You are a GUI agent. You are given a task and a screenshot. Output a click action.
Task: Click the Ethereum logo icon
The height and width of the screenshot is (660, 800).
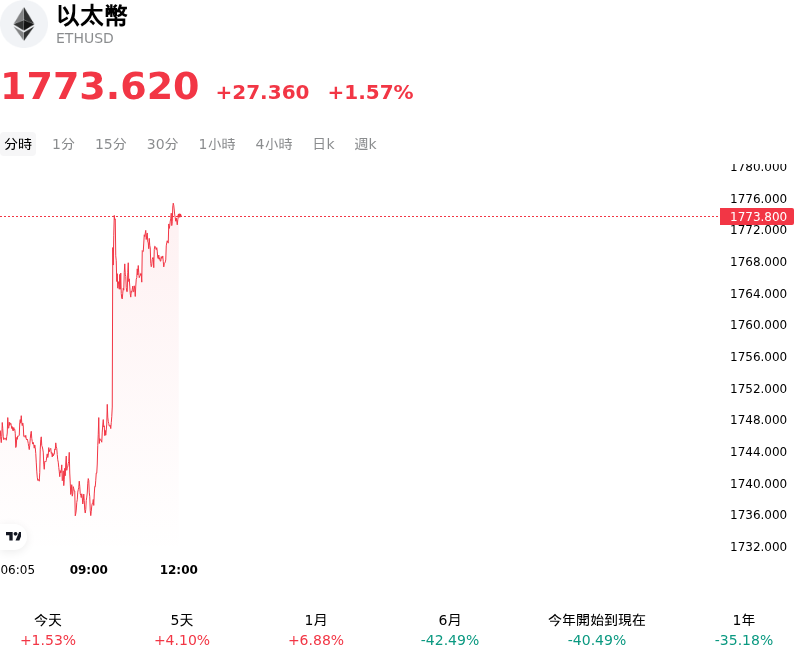pos(23,24)
